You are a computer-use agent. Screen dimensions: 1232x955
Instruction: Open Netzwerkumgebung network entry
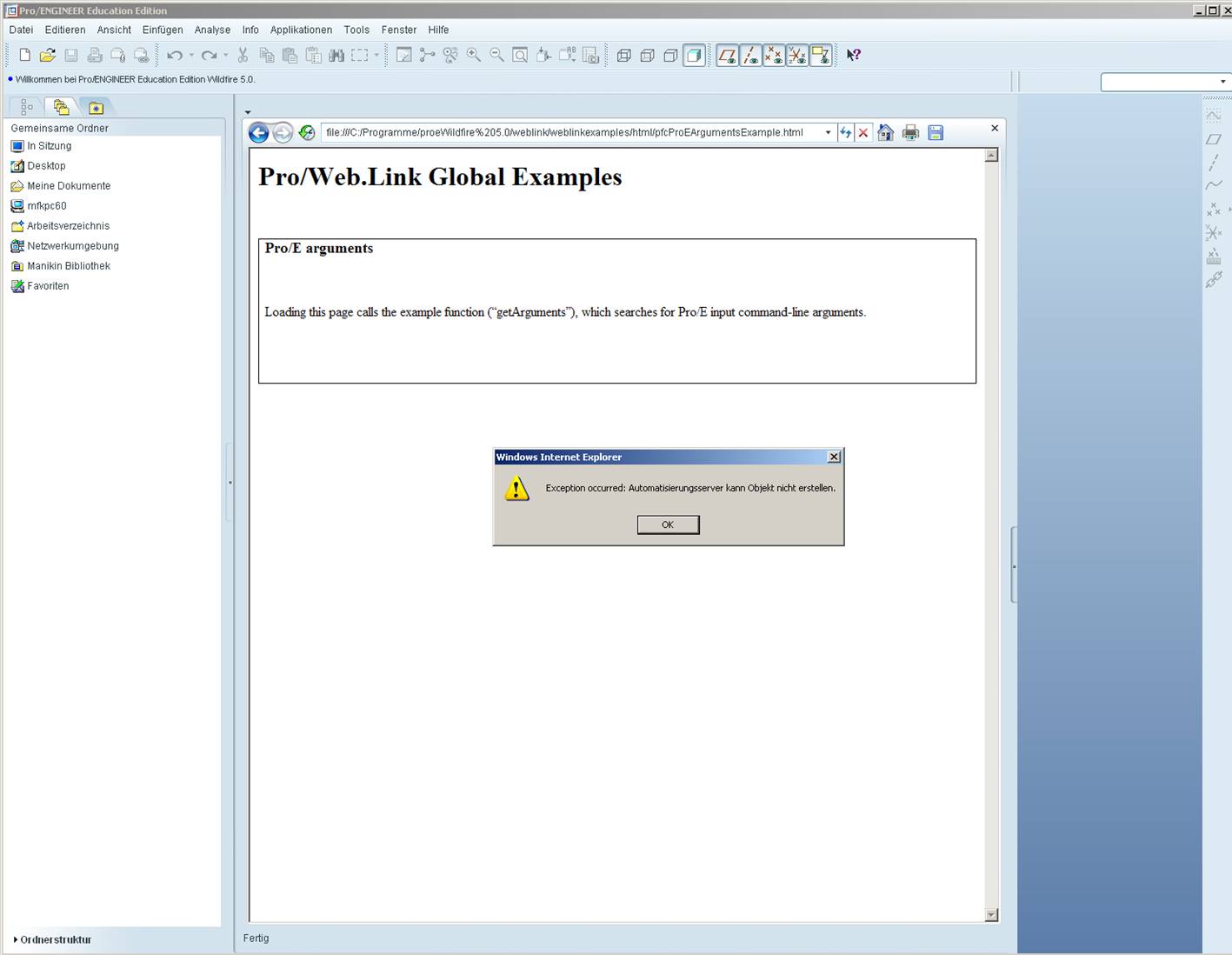64,246
